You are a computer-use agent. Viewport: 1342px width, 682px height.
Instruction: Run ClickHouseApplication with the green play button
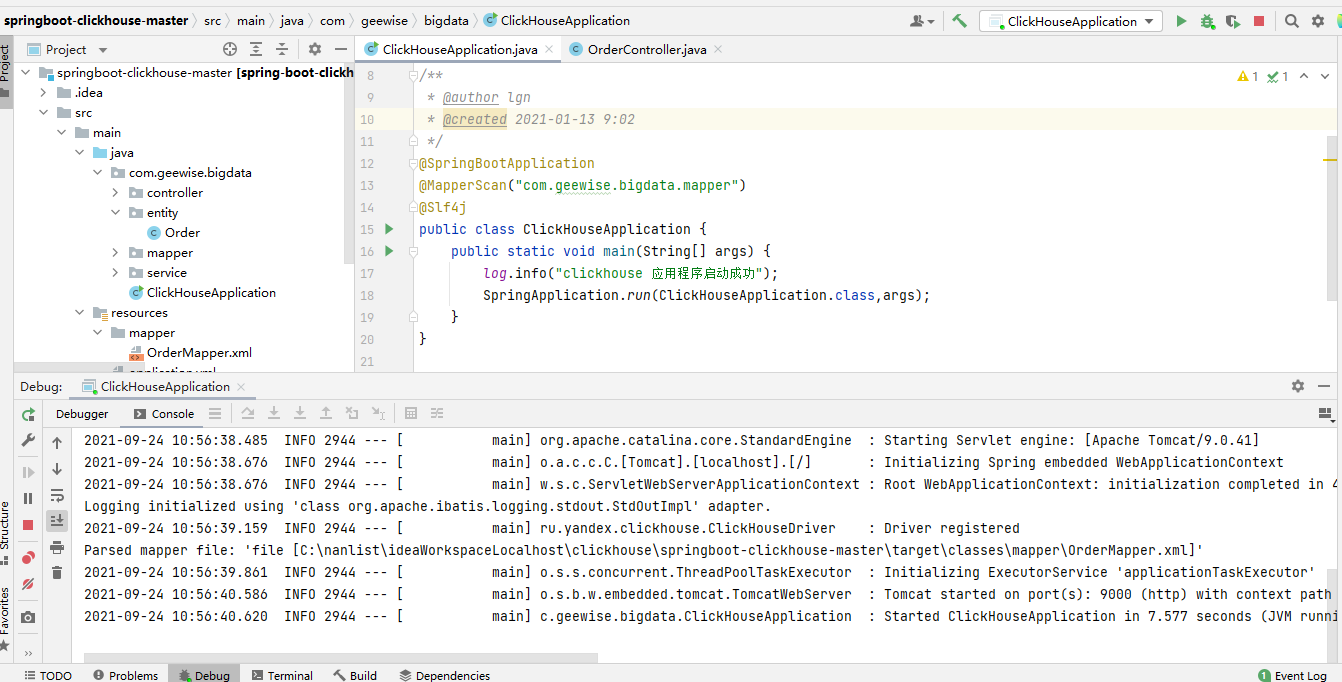point(1181,21)
